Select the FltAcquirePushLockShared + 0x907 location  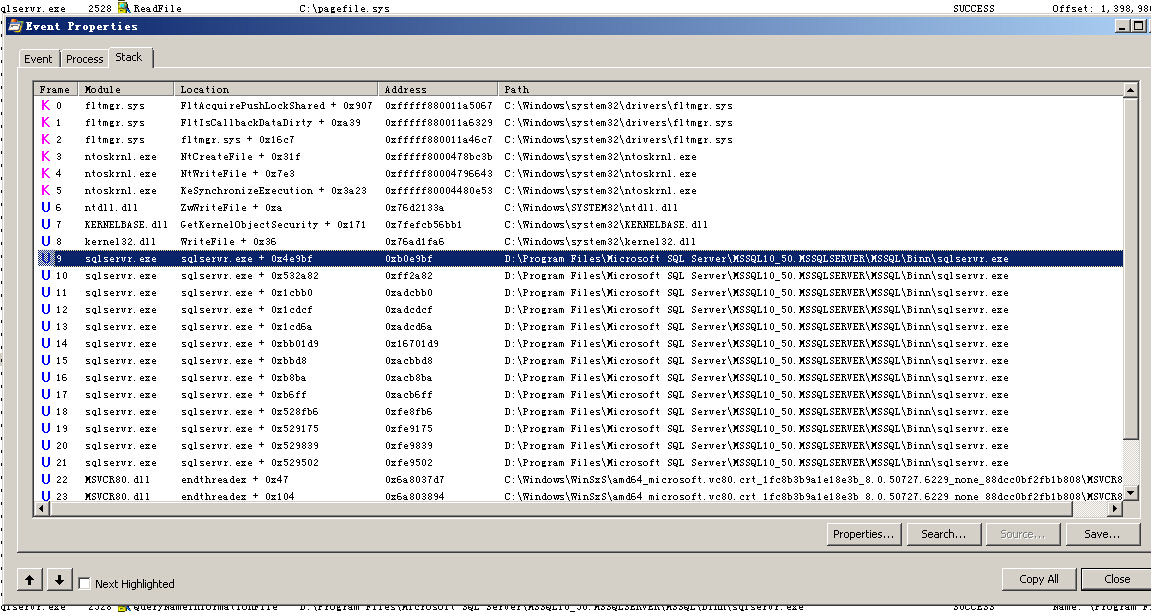[276, 106]
